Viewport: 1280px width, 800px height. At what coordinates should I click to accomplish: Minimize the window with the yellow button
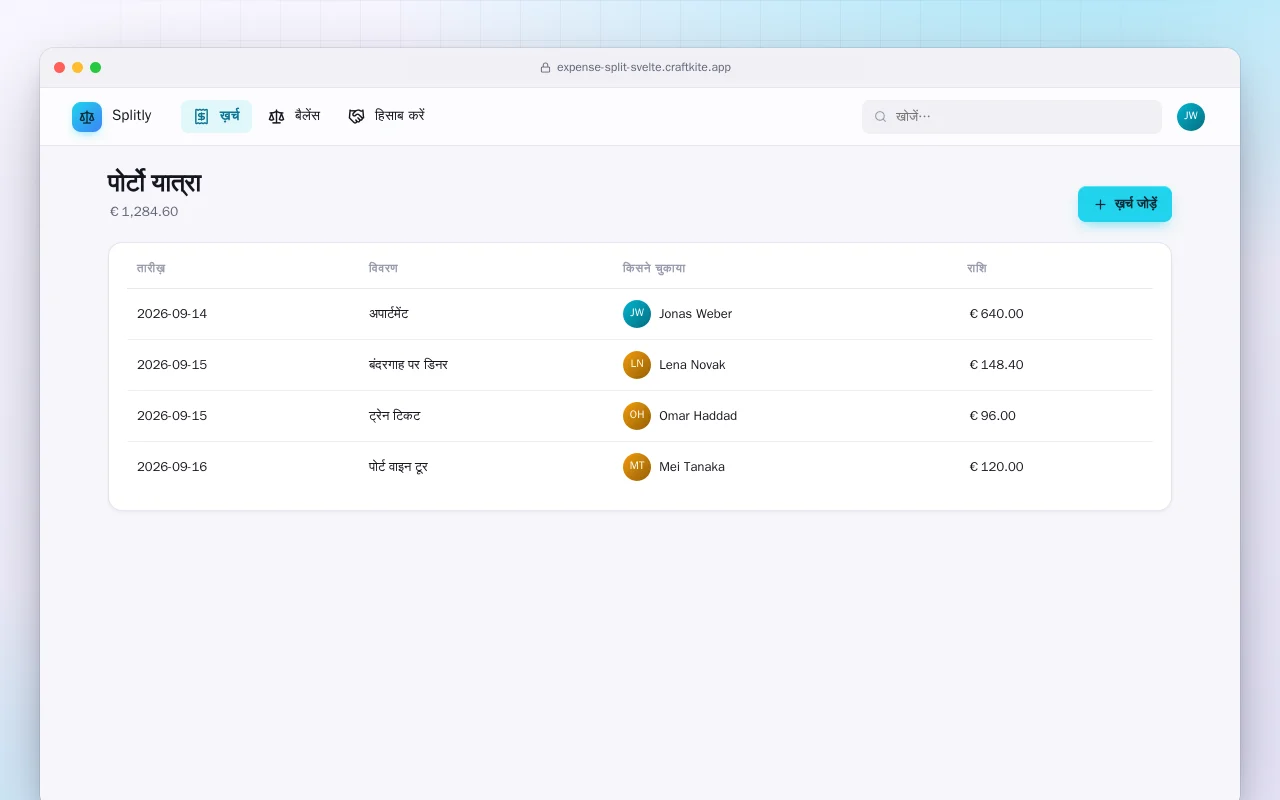click(78, 68)
